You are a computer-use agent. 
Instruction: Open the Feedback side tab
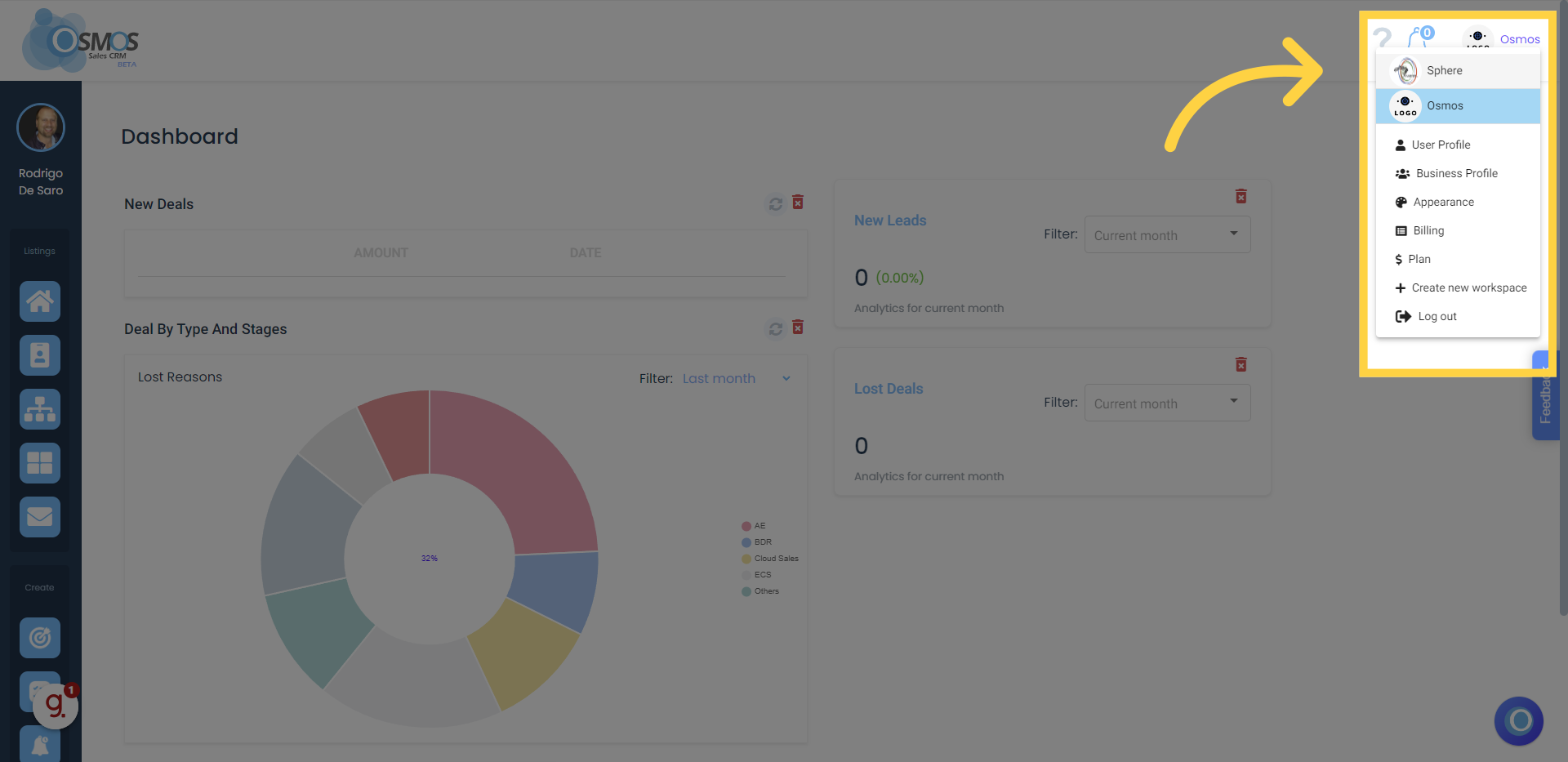click(1545, 395)
